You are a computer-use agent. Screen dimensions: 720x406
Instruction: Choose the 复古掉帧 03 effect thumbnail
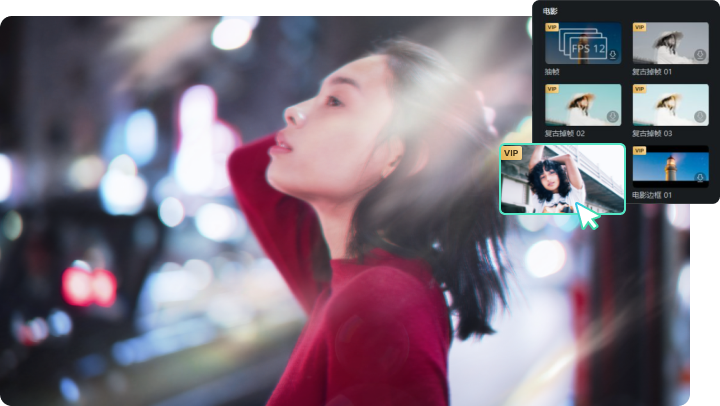coord(670,105)
